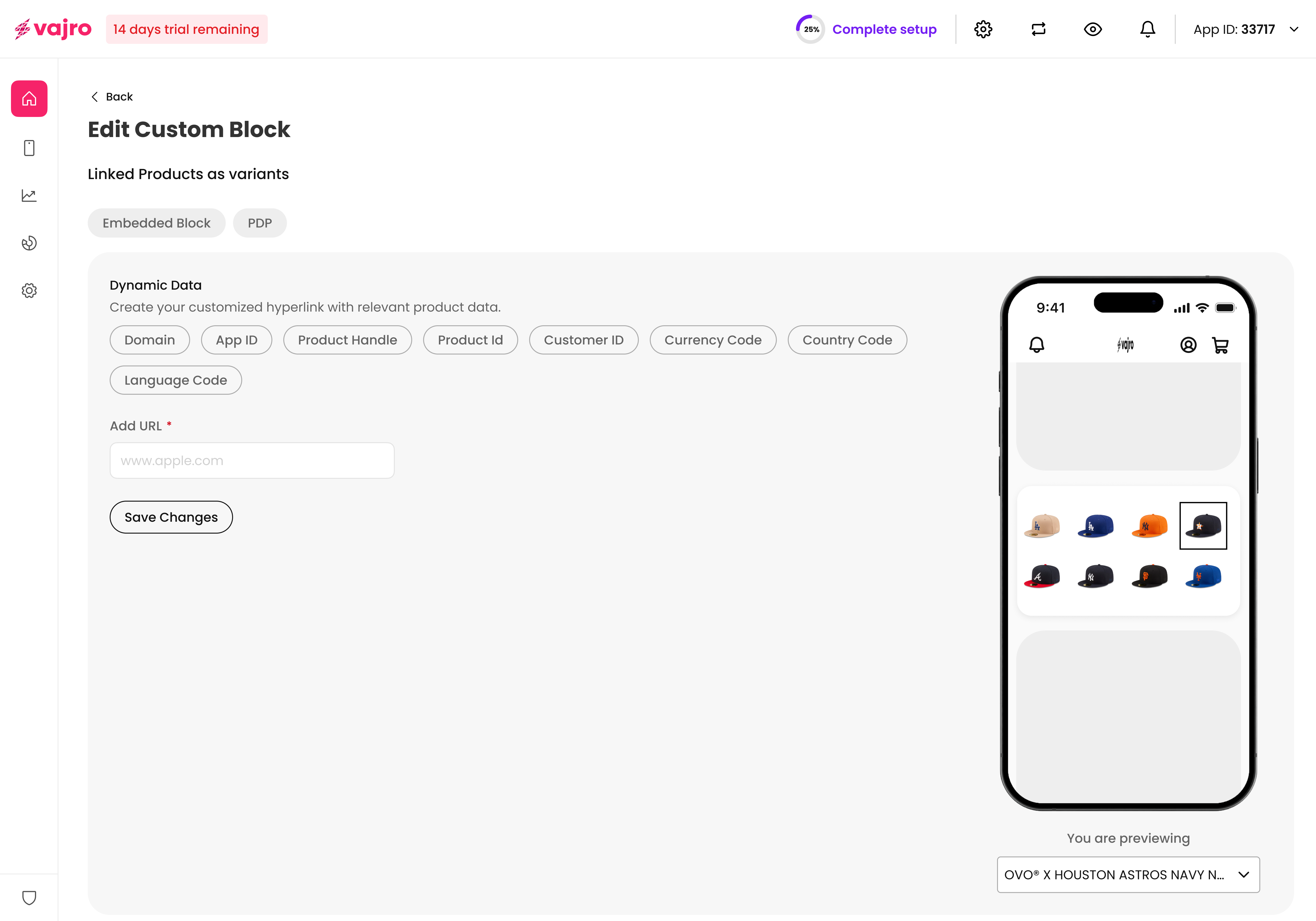Click the home icon in sidebar
1316x921 pixels.
pos(29,99)
